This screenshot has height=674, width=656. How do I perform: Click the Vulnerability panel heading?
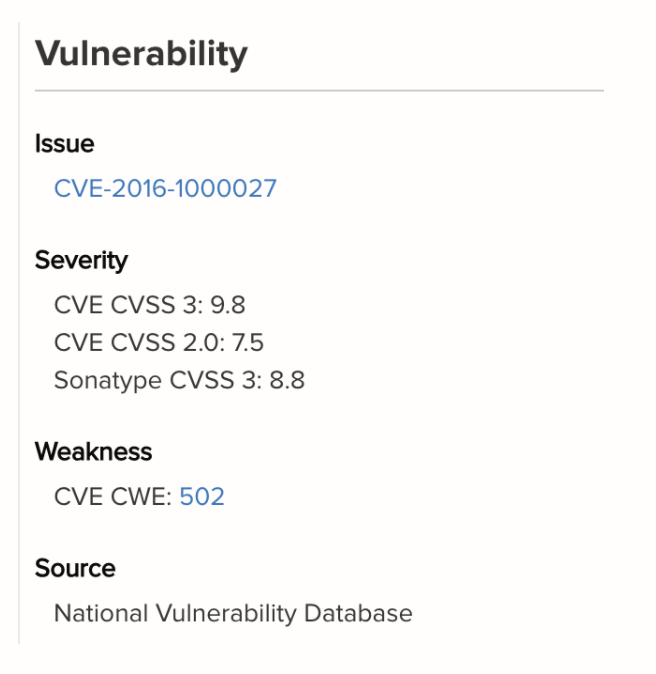click(141, 54)
